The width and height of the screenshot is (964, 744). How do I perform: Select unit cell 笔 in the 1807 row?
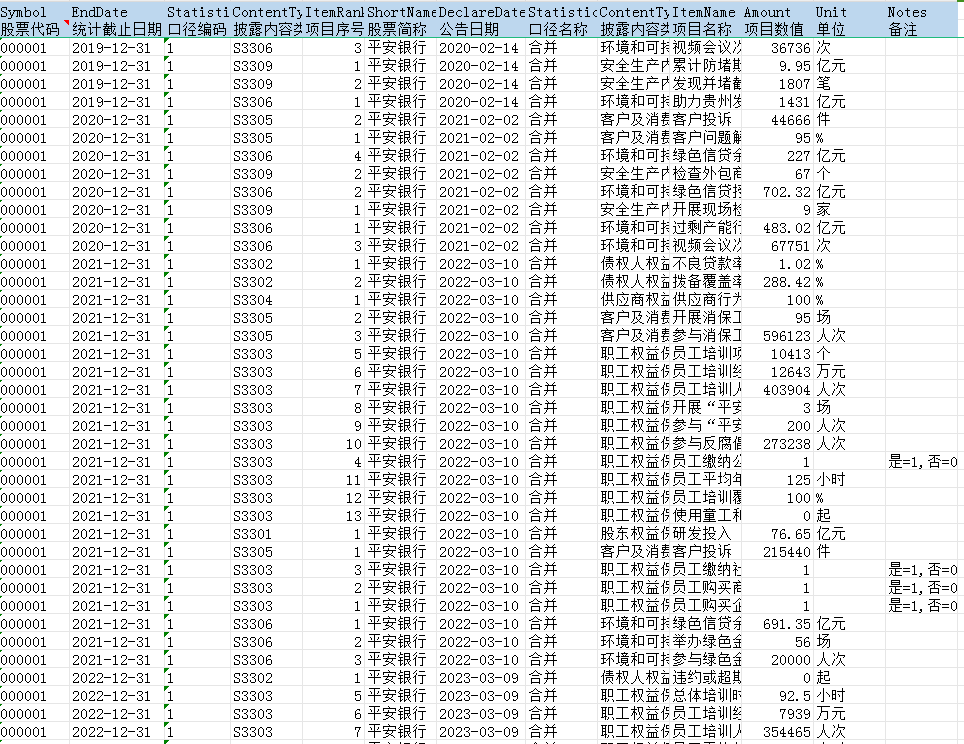coord(850,84)
